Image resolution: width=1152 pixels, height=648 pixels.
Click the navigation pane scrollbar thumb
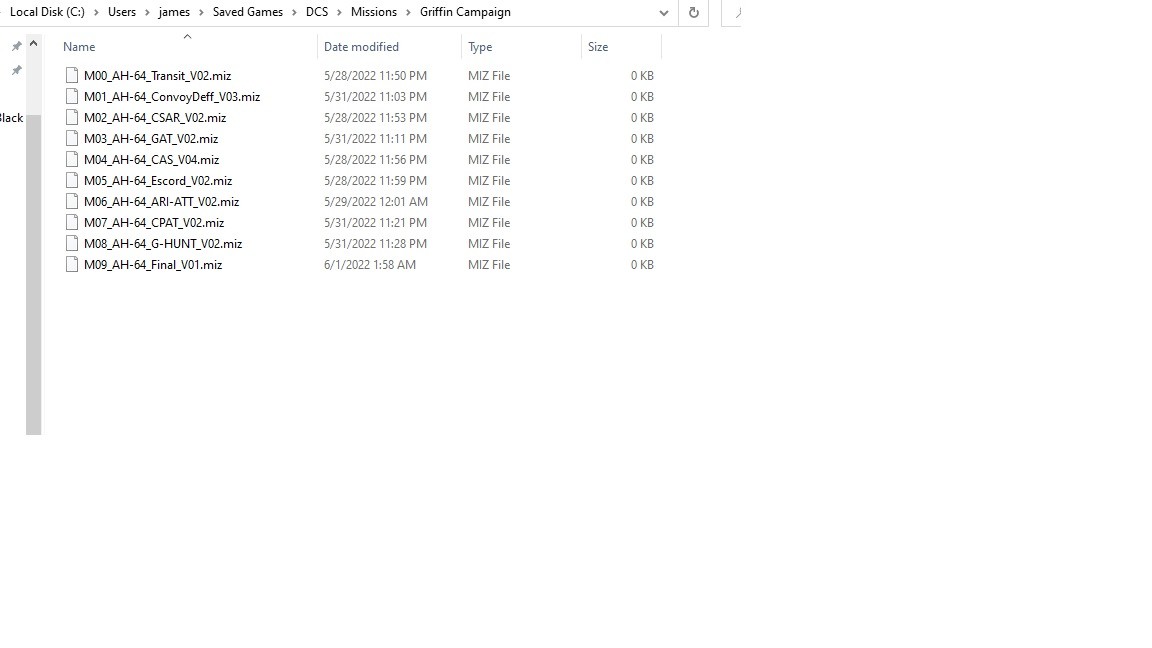tap(33, 274)
